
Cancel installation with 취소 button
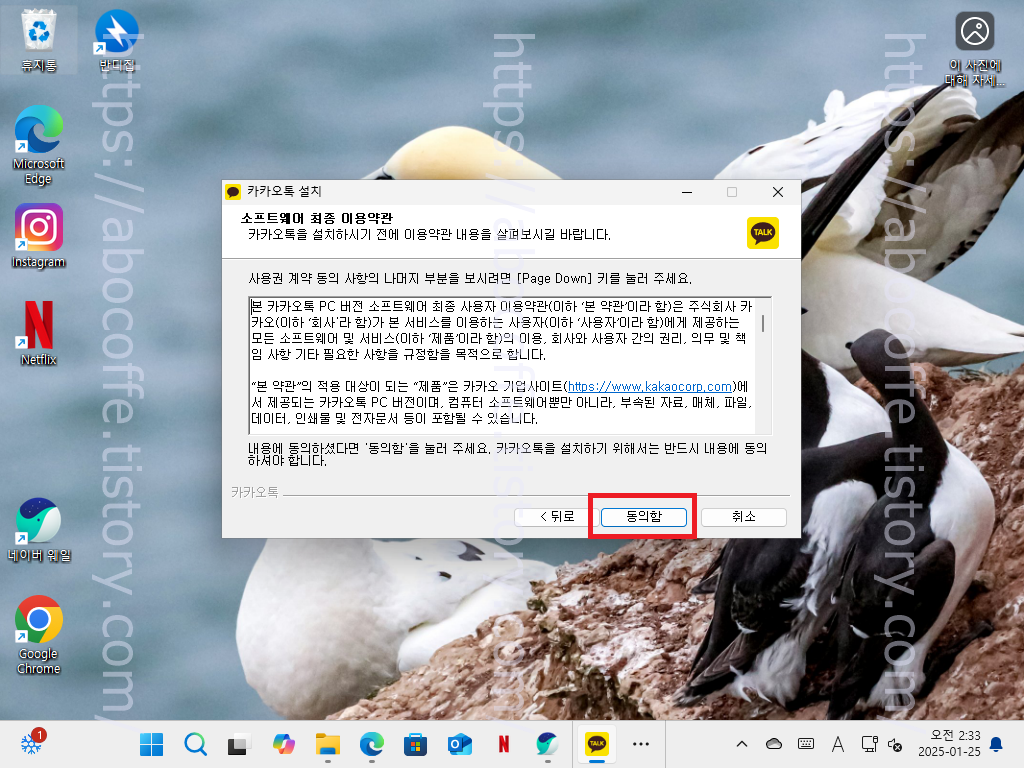point(743,517)
